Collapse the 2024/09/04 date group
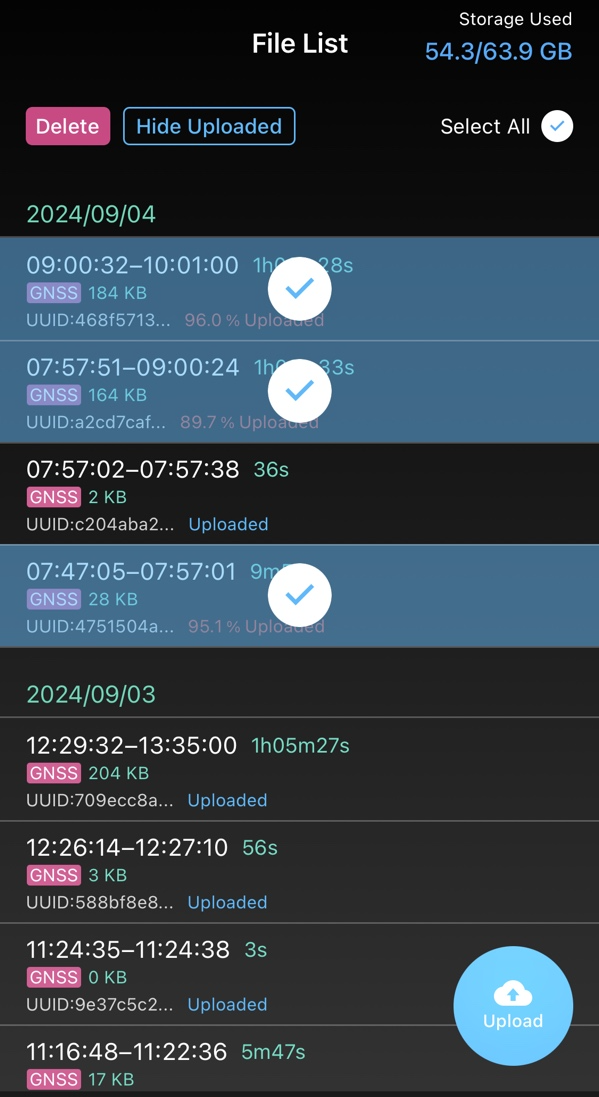The image size is (599, 1097). [x=90, y=214]
